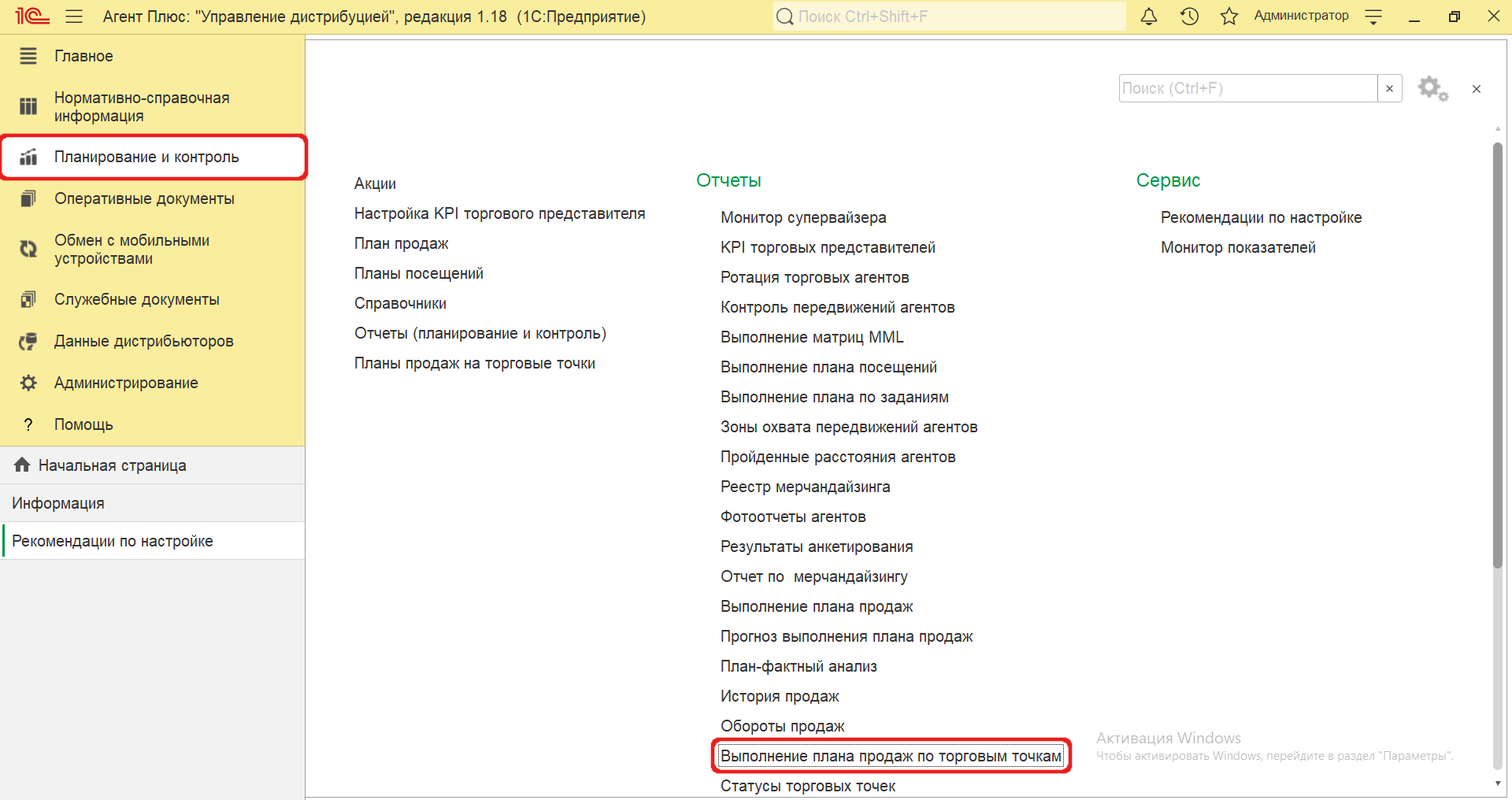This screenshot has height=800, width=1512.
Task: Open notifications bell icon
Action: pos(1149,16)
